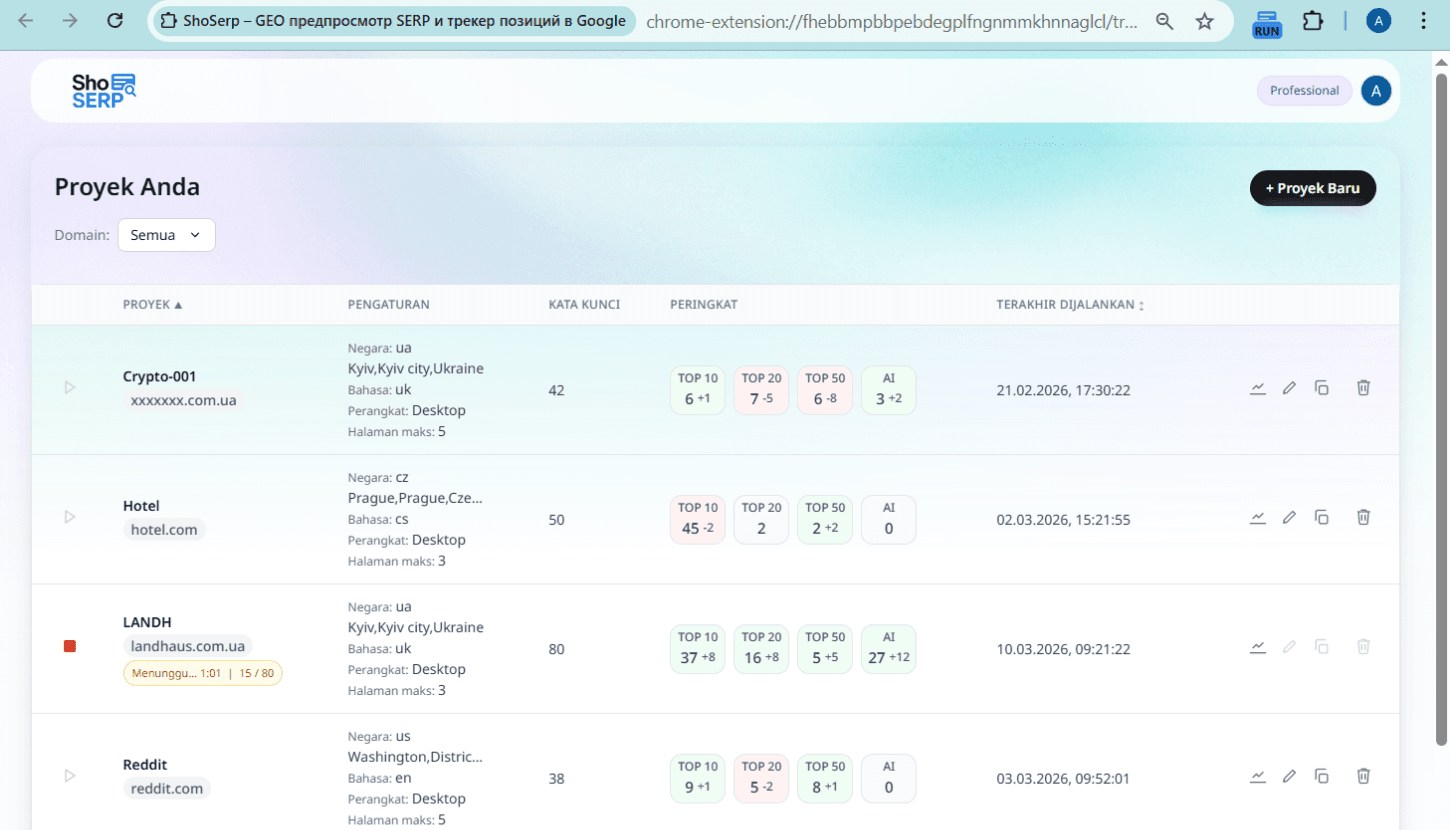1450x830 pixels.
Task: Duplicate the Crypto-001 project
Action: pos(1321,388)
